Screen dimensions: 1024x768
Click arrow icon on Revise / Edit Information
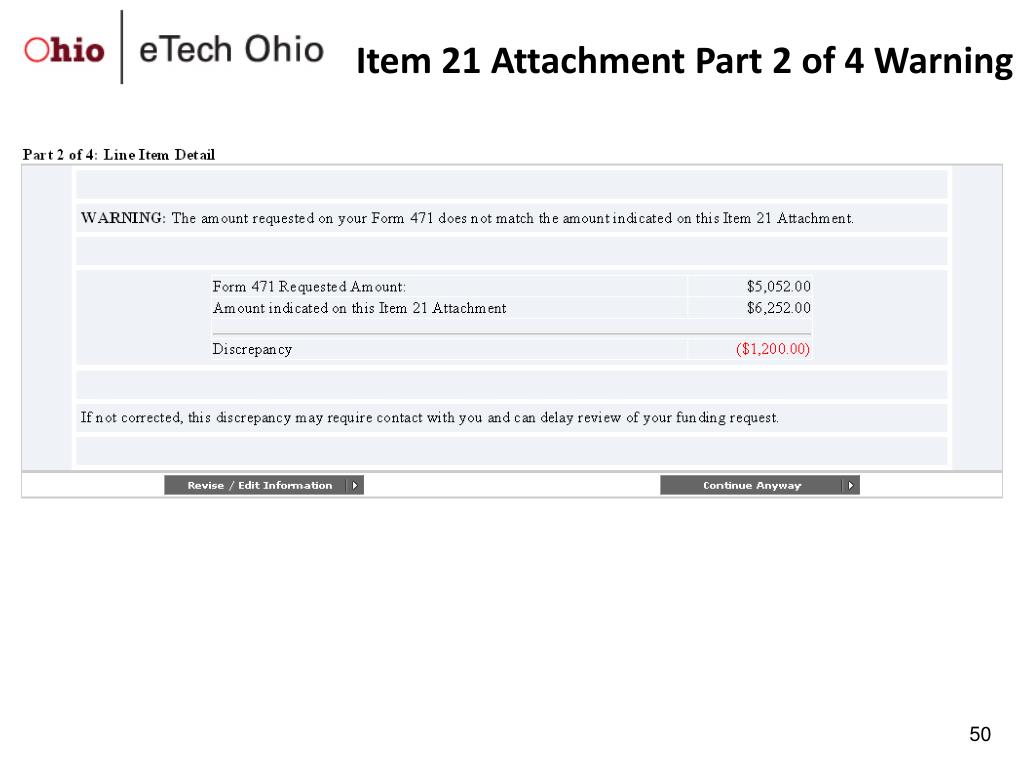click(355, 485)
